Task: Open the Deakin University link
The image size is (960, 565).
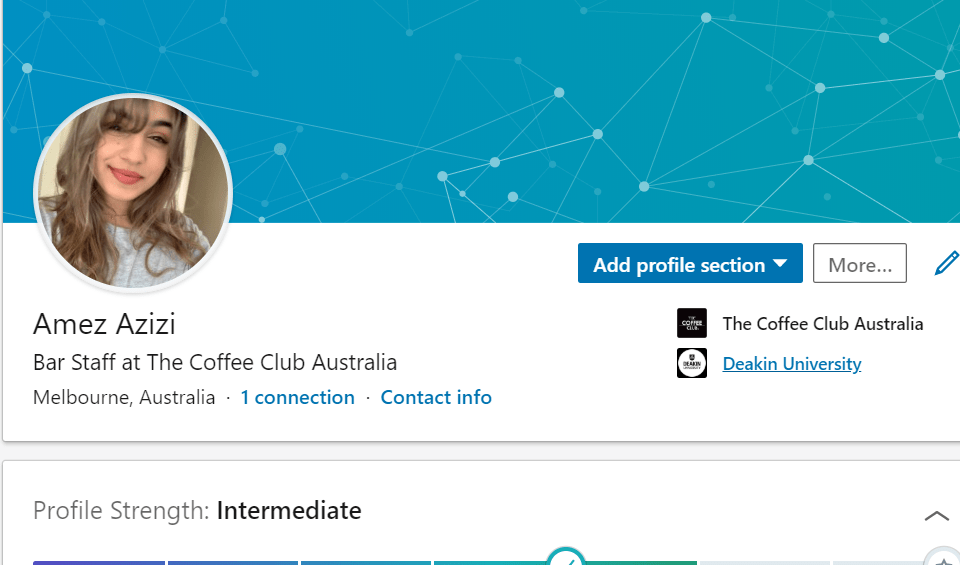Action: click(791, 364)
